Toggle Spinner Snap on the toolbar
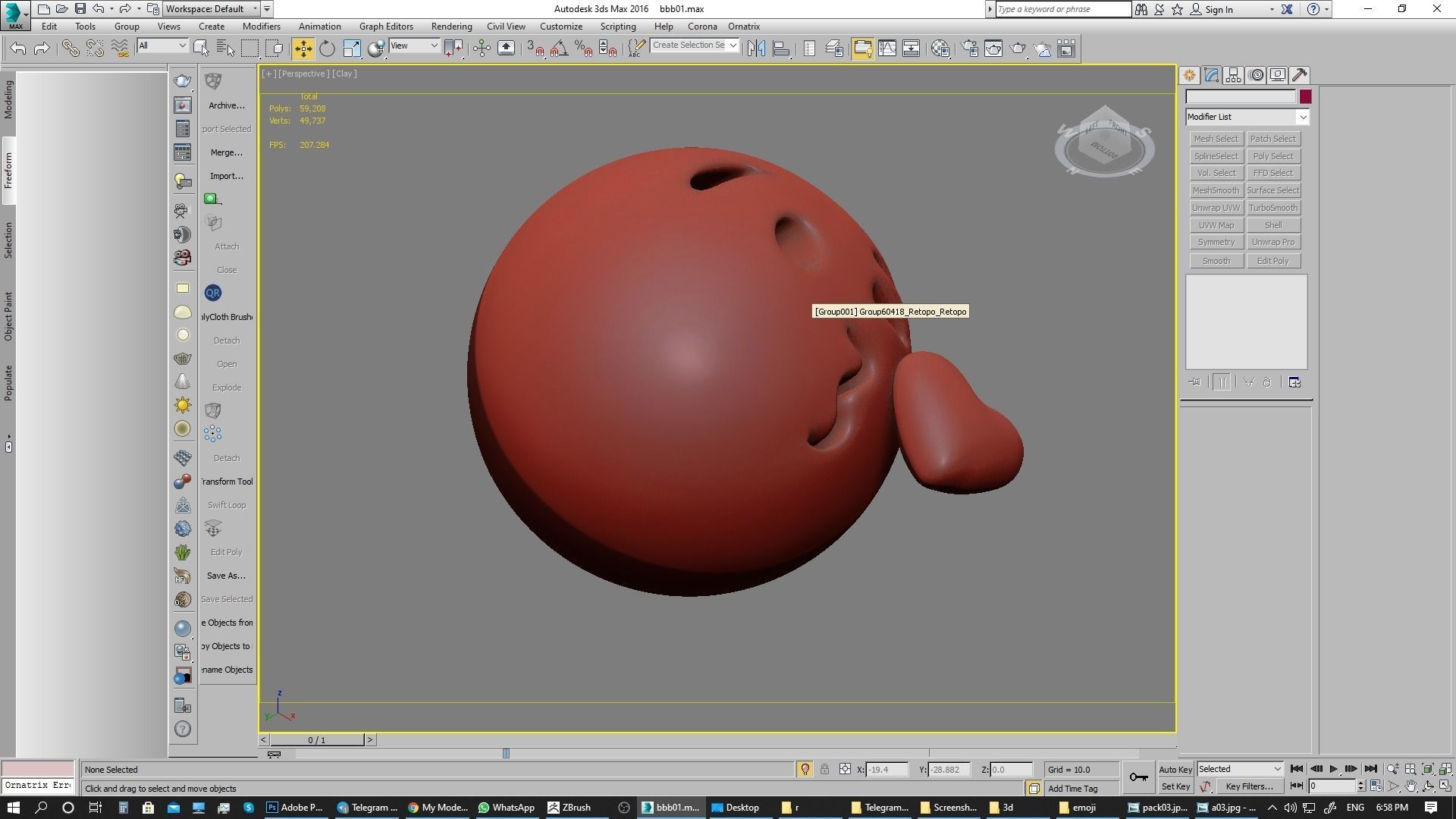Screen dimensions: 1456x819 (x=607, y=49)
